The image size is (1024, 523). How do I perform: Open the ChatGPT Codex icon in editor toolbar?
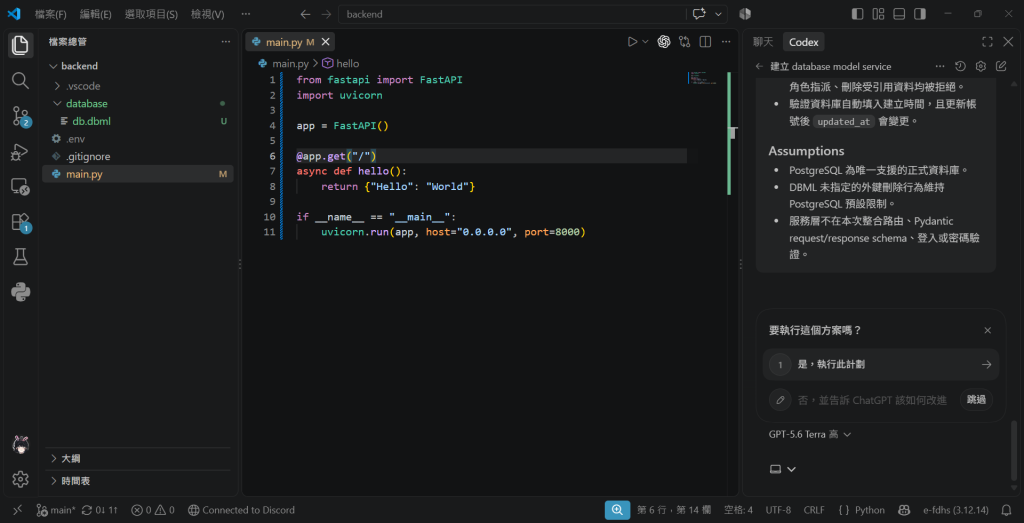(x=664, y=42)
